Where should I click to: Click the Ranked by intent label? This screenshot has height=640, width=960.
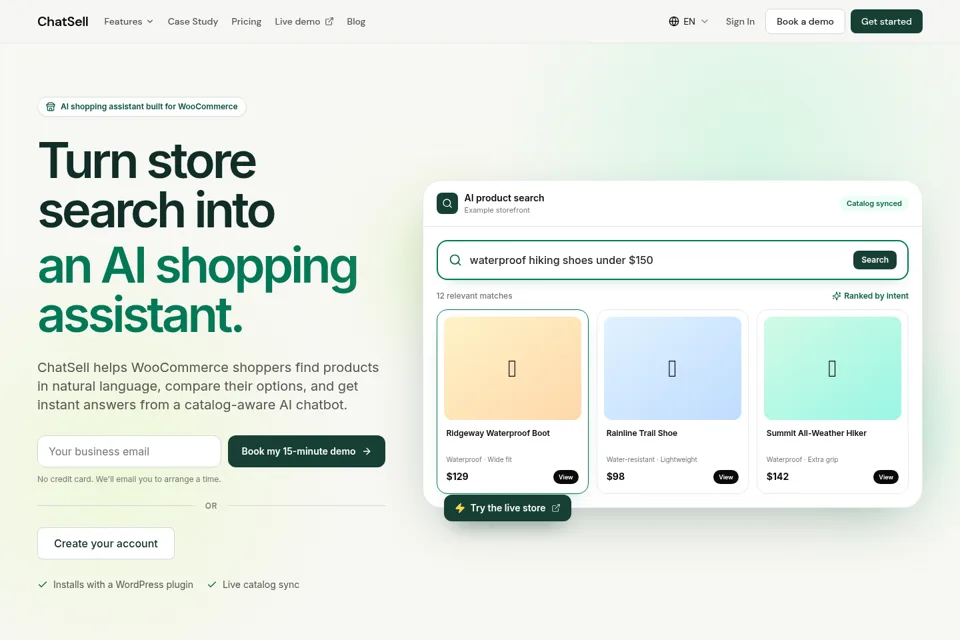click(x=876, y=296)
